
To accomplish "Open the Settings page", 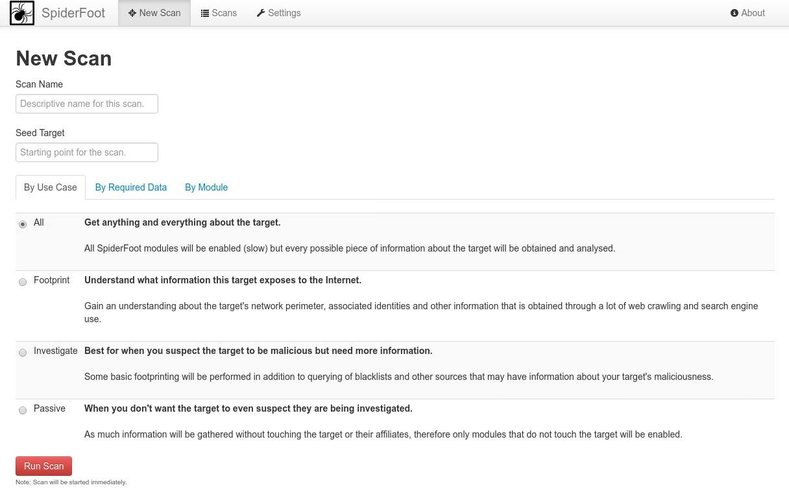I will (x=279, y=13).
